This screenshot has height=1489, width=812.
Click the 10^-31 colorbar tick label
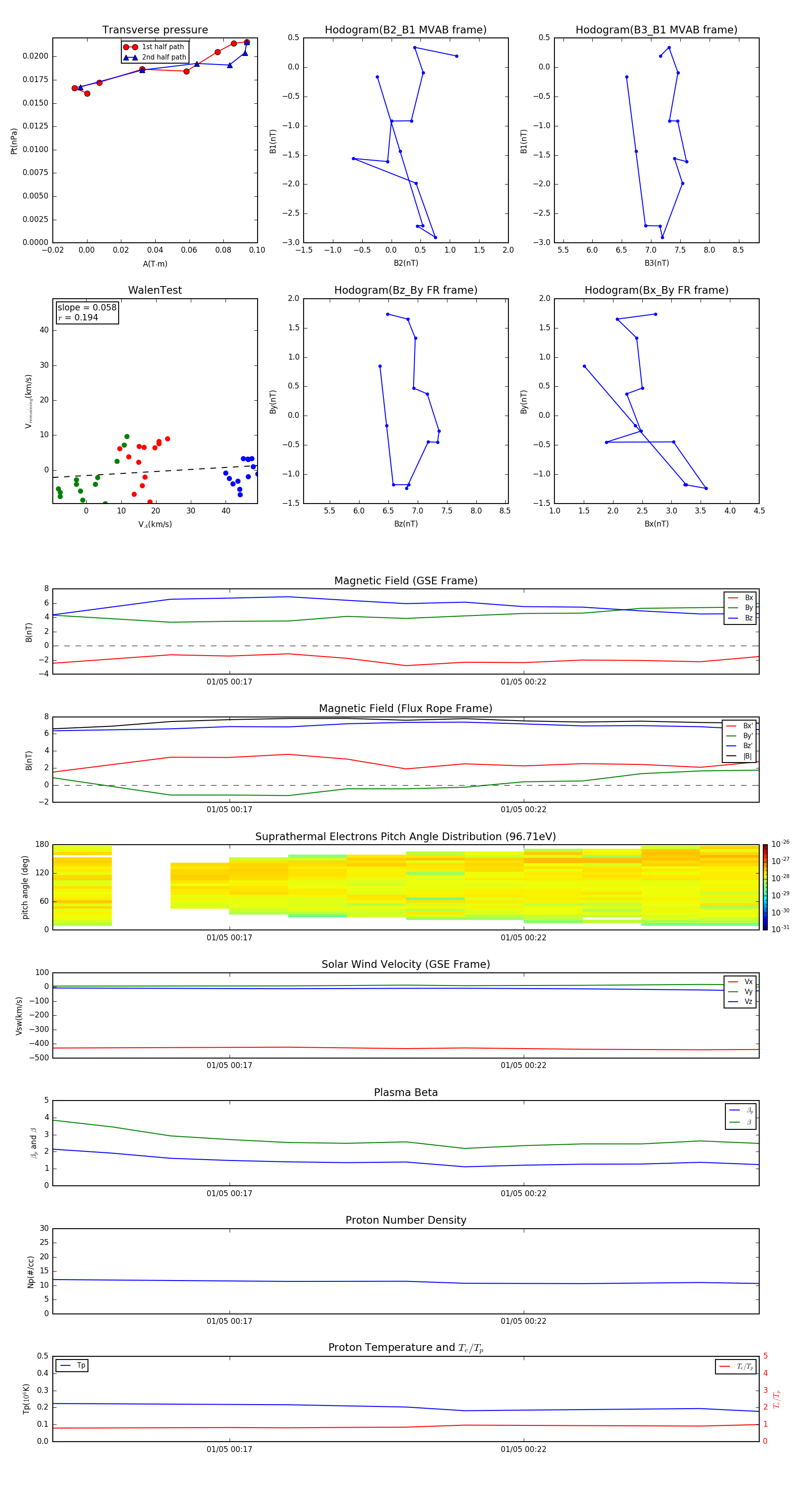point(780,929)
